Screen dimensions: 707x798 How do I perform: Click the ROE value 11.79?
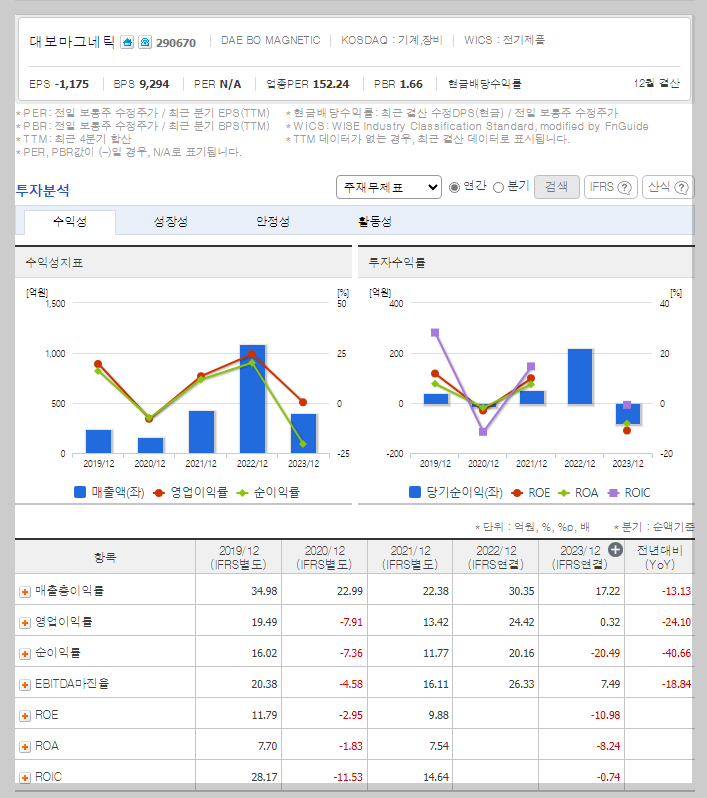tap(264, 716)
